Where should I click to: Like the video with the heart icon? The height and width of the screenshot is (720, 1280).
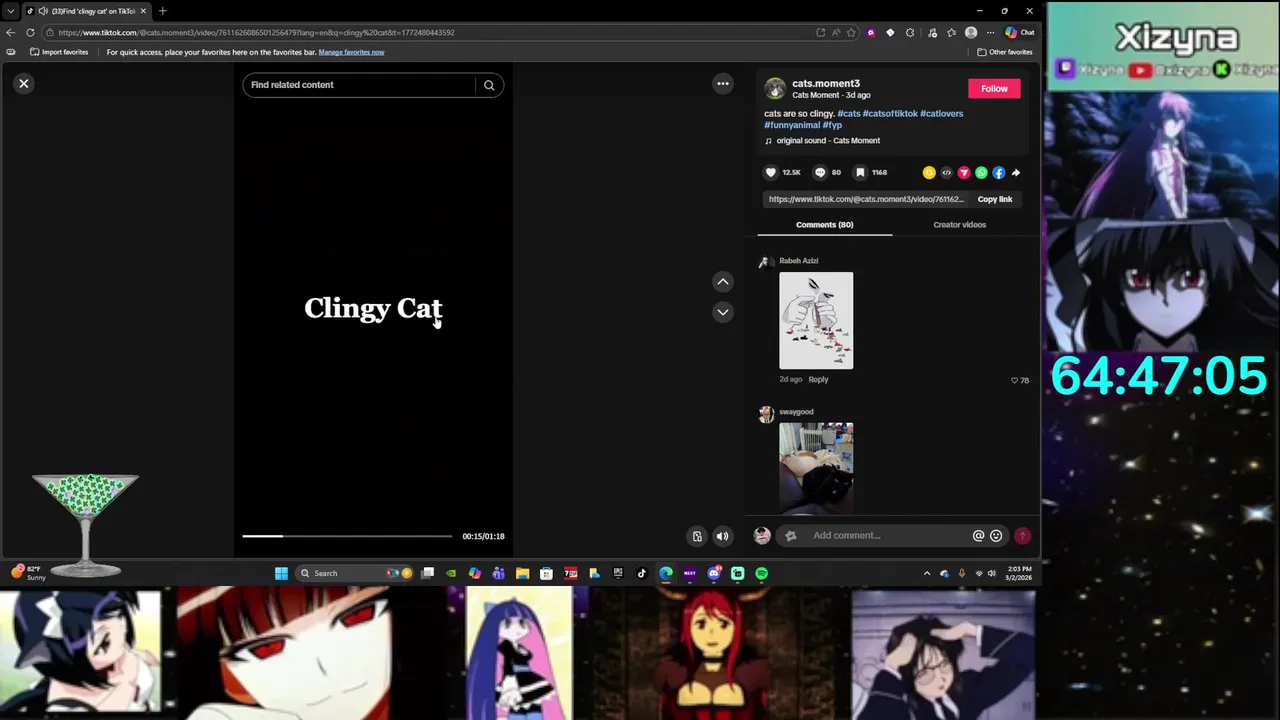(x=771, y=172)
